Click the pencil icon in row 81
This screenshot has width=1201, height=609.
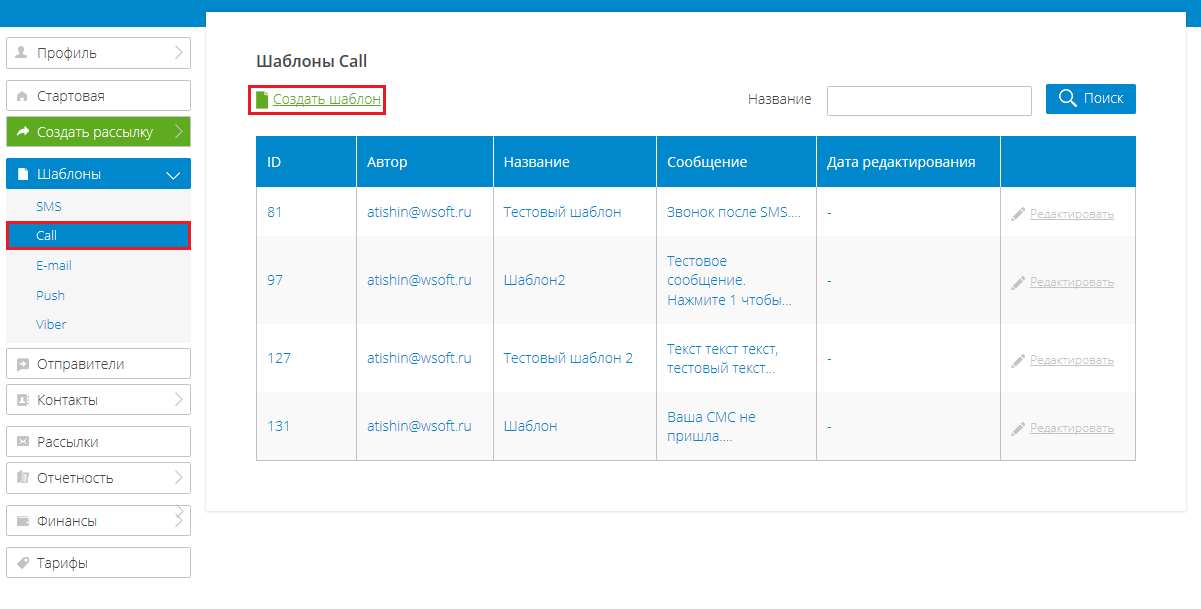tap(1018, 214)
